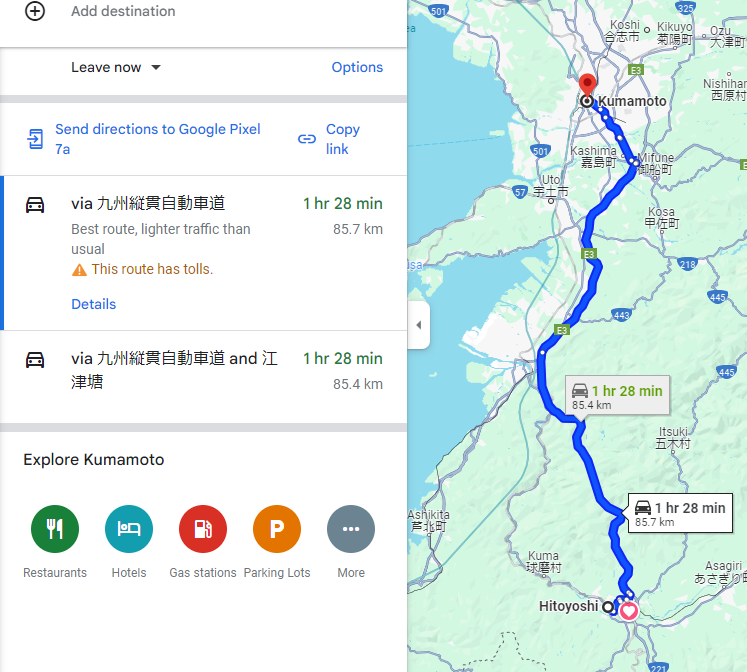
Task: Click the 85.7 km route callout on map
Action: point(680,513)
